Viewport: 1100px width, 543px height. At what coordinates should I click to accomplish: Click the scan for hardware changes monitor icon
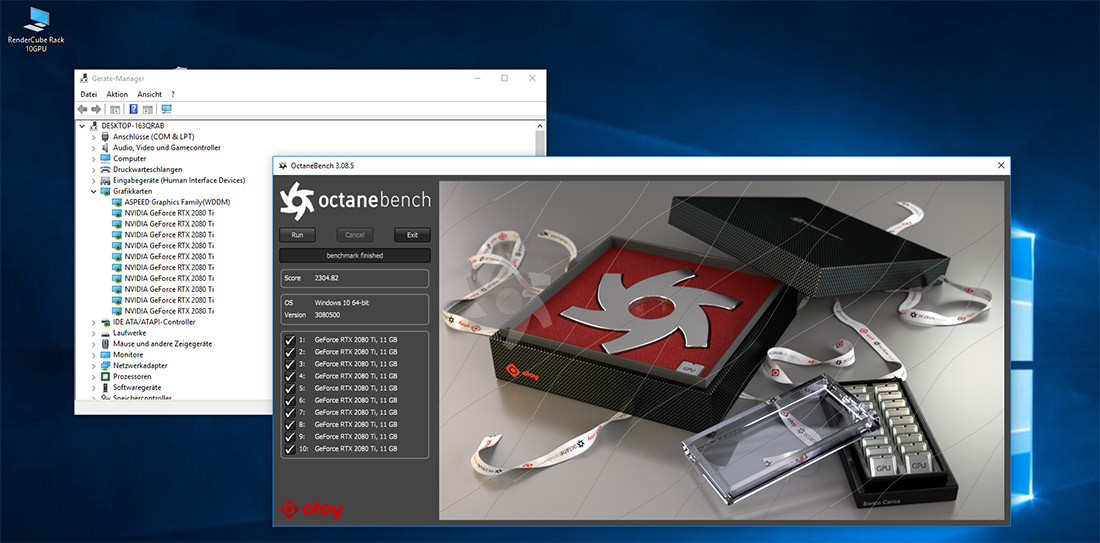166,109
